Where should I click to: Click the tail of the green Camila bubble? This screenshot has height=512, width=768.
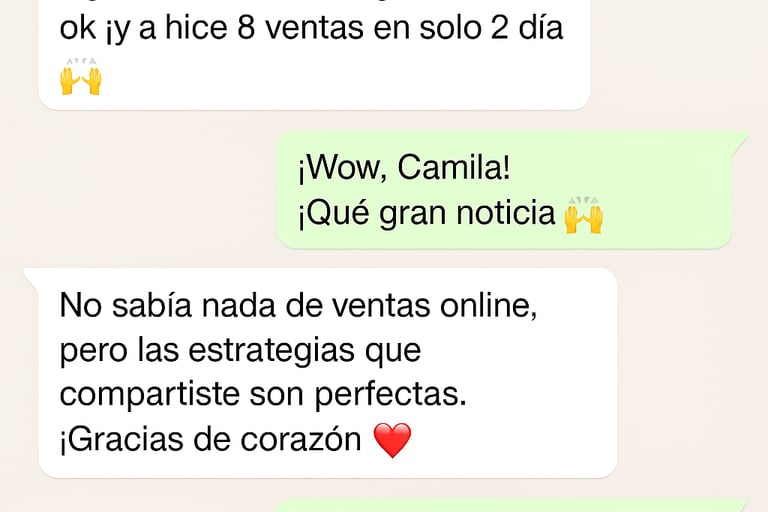[x=740, y=142]
